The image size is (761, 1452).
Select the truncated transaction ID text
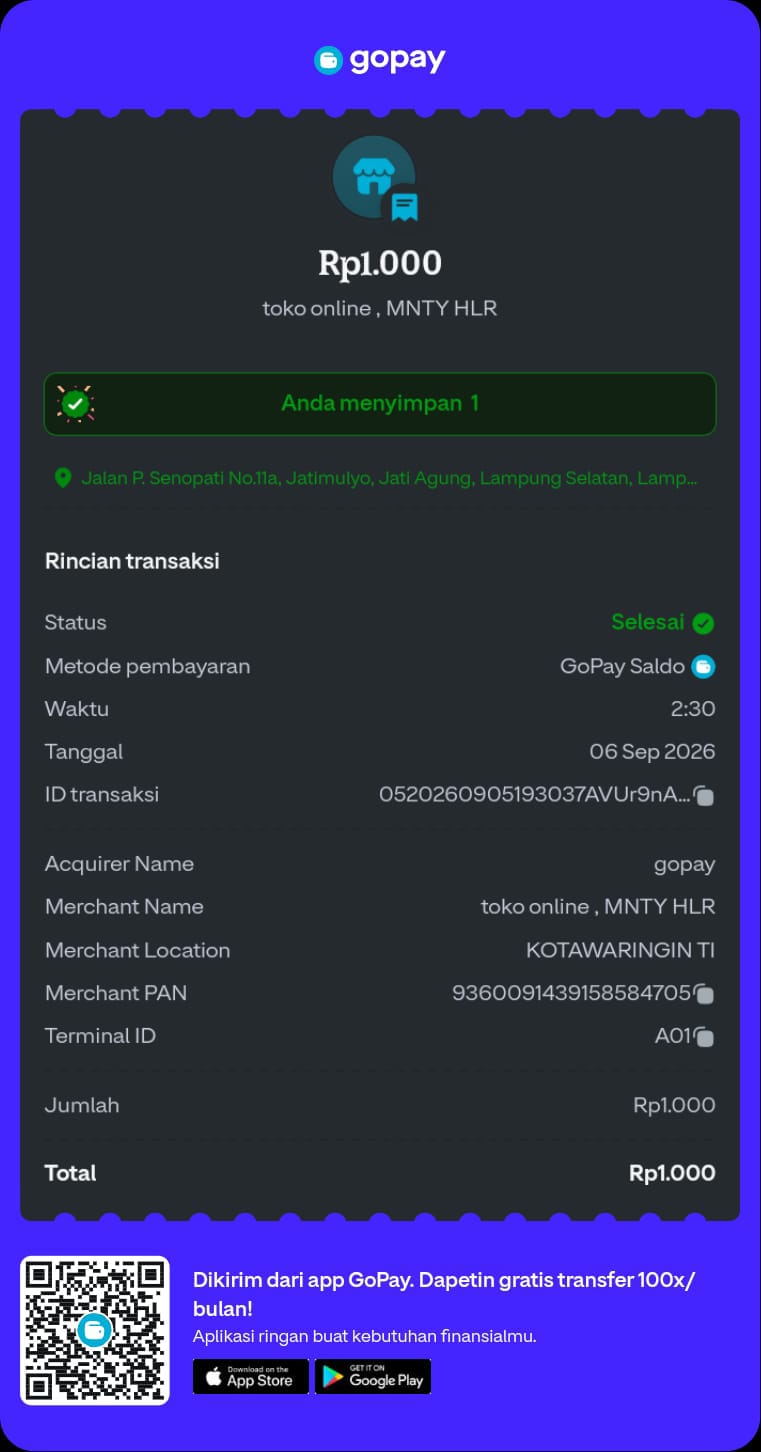[x=534, y=795]
